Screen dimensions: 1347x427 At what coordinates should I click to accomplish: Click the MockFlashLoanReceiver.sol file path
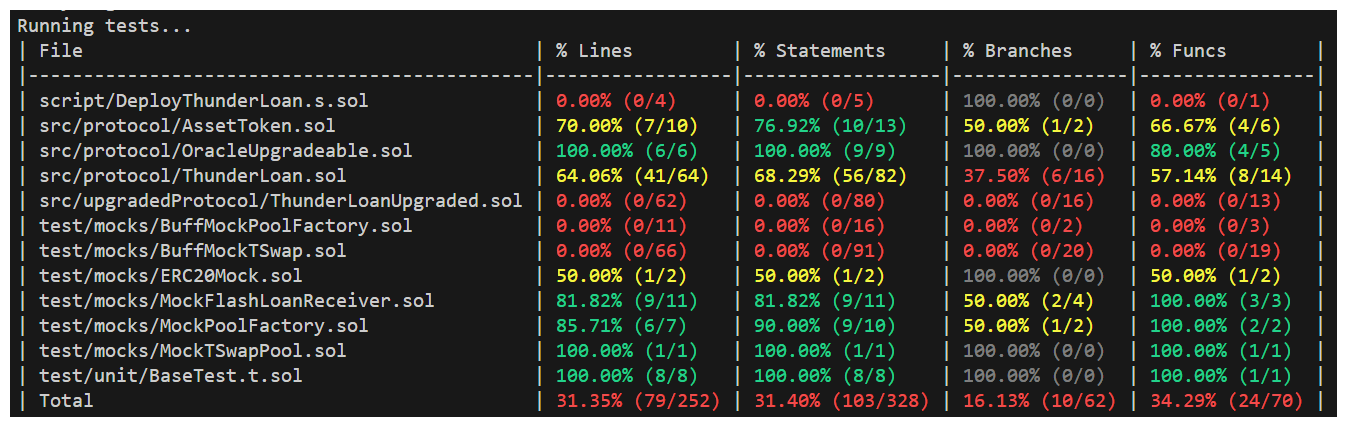[236, 300]
